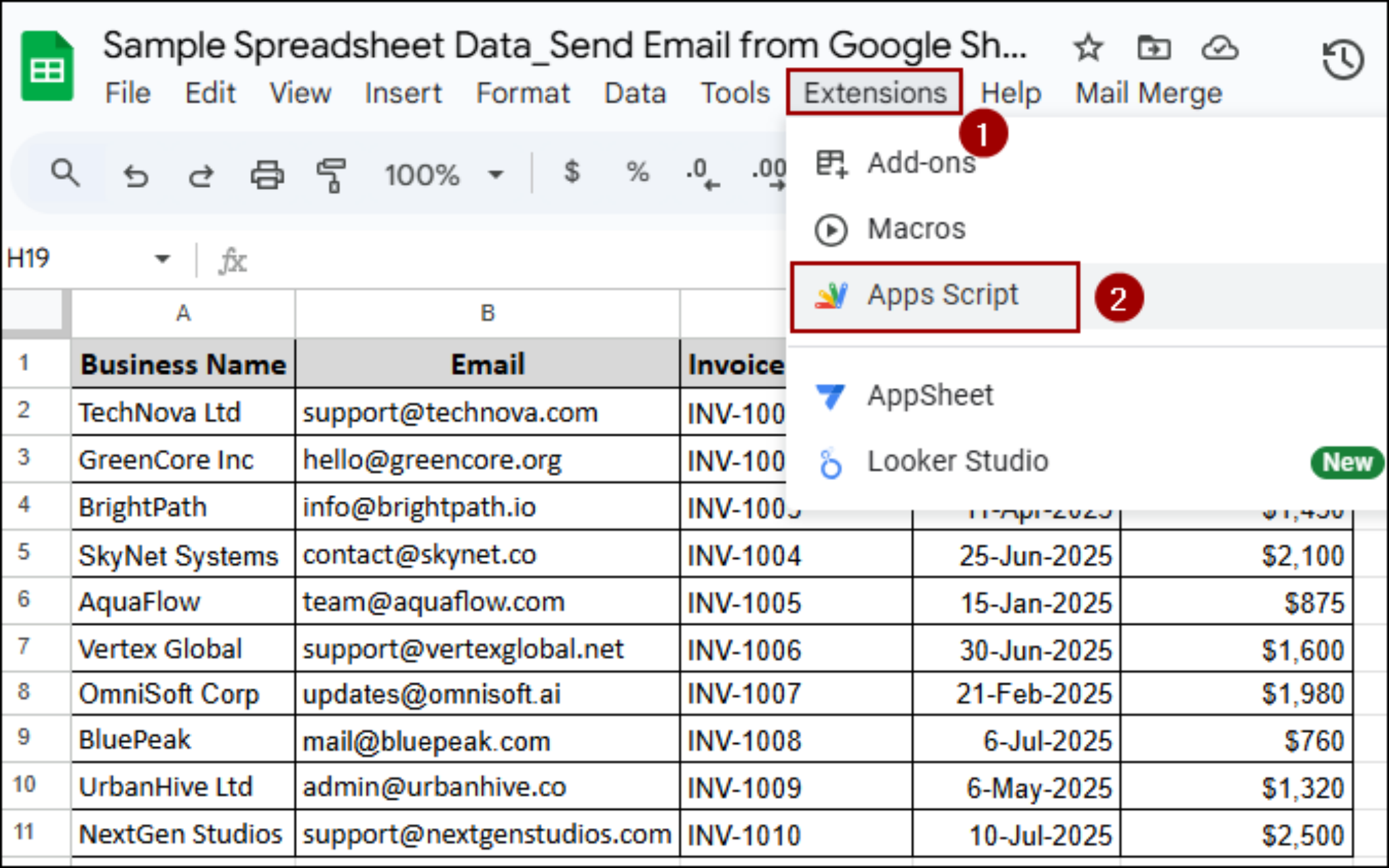This screenshot has height=868, width=1389.
Task: Format as percent button
Action: (637, 172)
